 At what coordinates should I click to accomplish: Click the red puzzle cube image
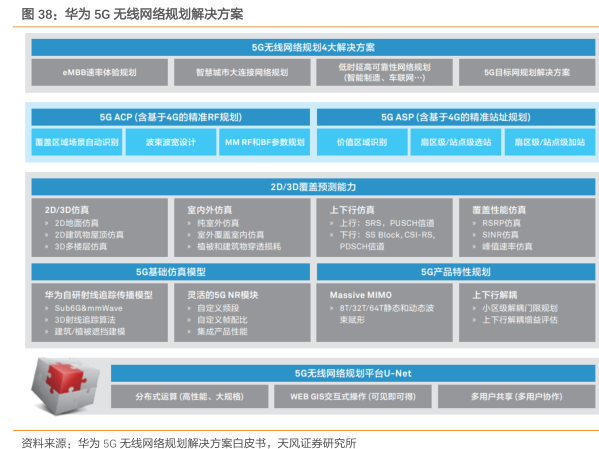click(66, 385)
